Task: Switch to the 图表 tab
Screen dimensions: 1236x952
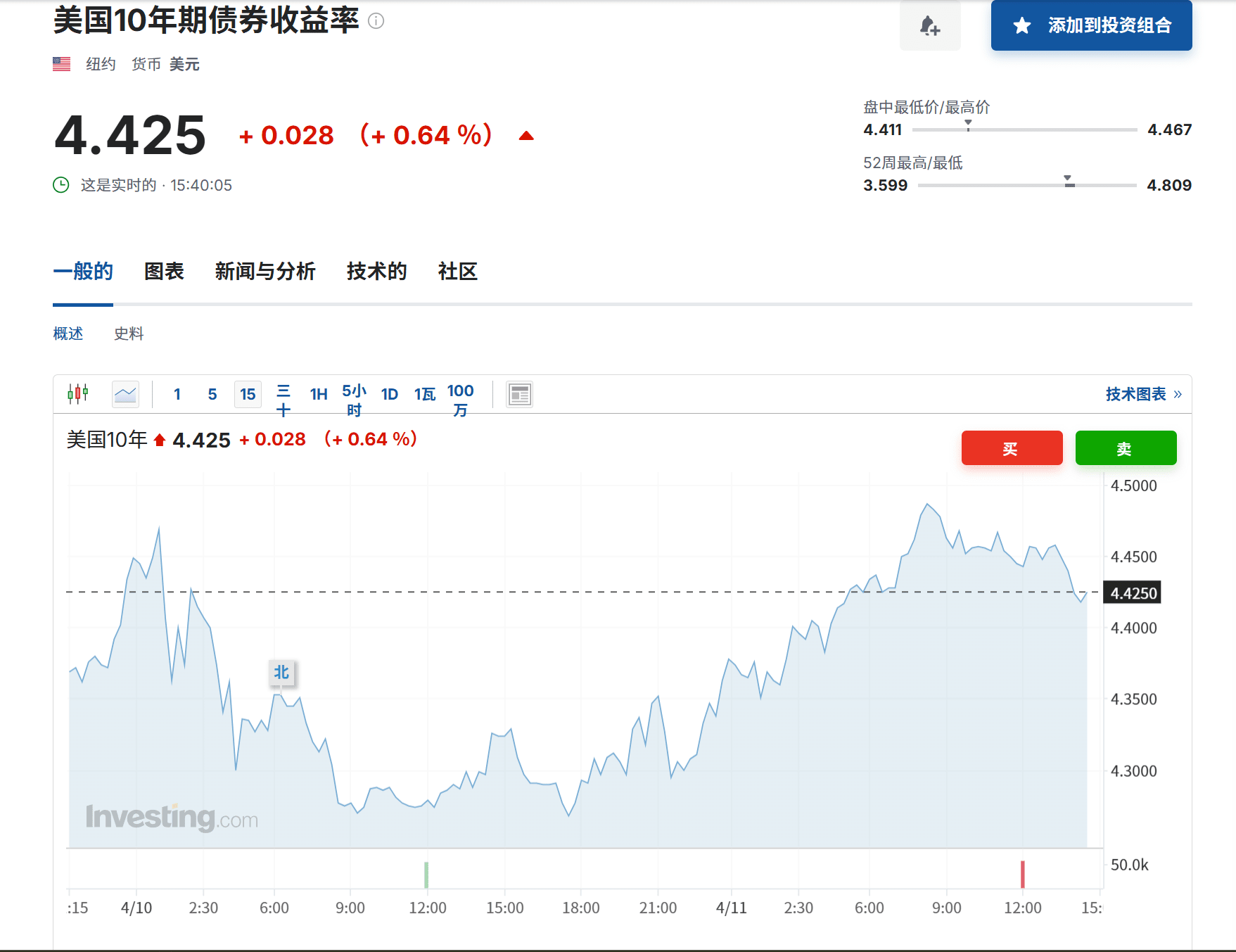Action: coord(164,272)
